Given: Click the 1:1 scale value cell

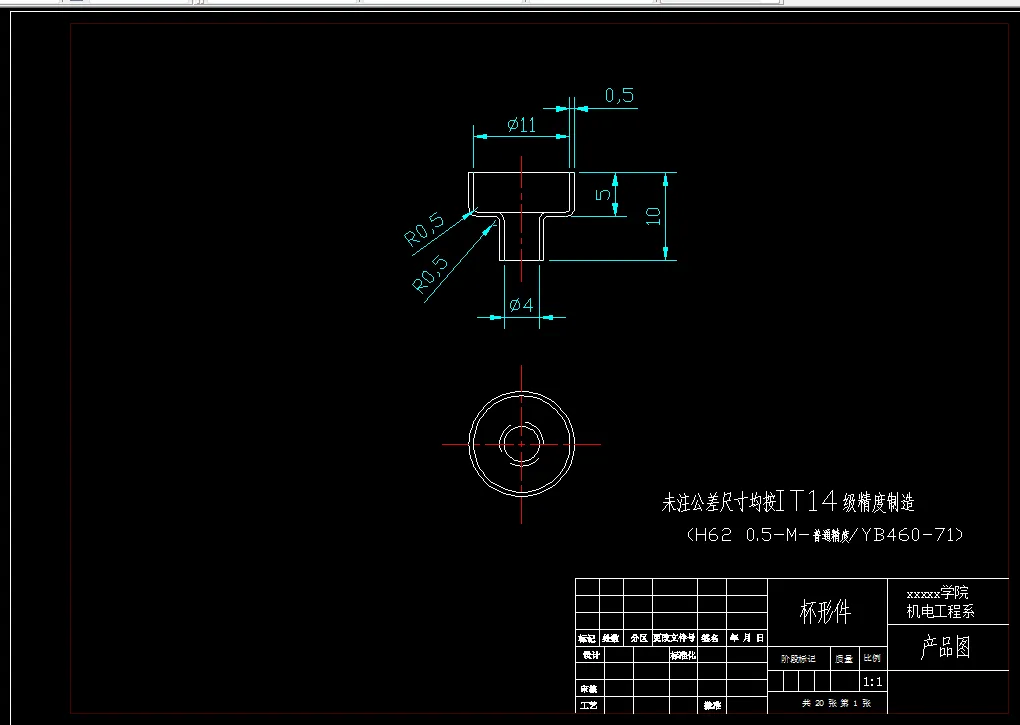Looking at the screenshot, I should 872,682.
